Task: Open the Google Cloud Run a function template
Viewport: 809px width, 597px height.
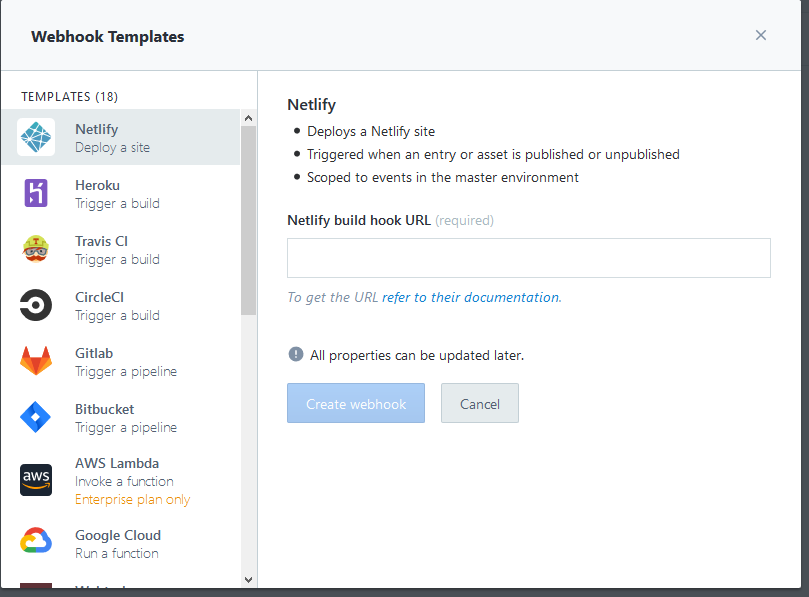Action: [x=121, y=543]
